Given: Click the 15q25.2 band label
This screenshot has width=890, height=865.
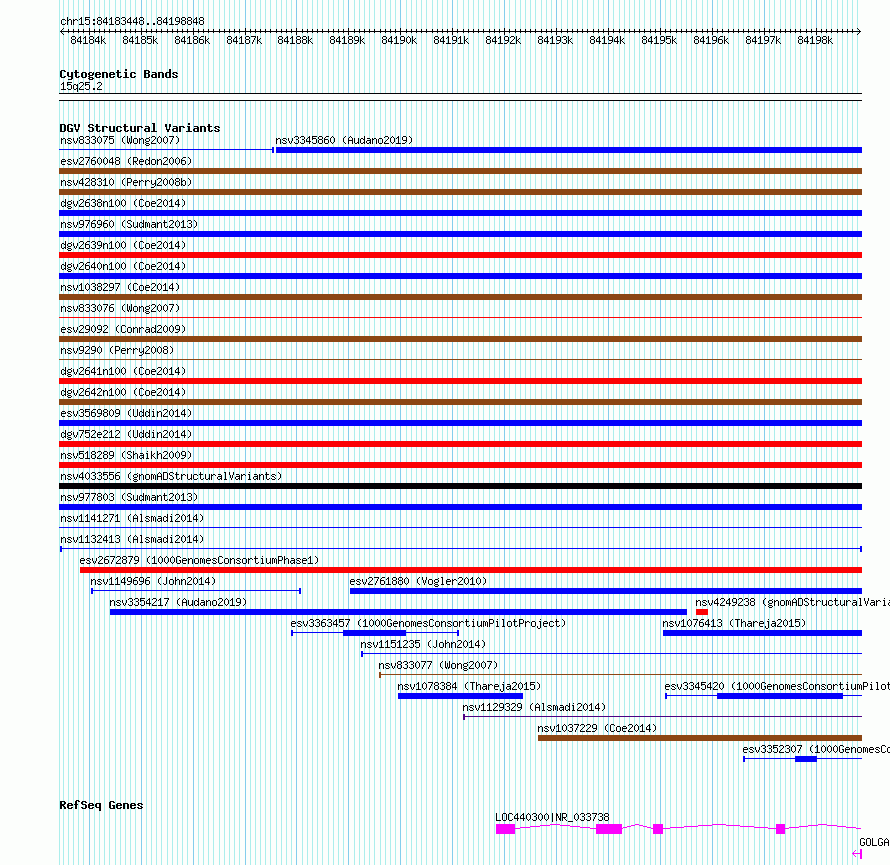Looking at the screenshot, I should click(x=81, y=87).
